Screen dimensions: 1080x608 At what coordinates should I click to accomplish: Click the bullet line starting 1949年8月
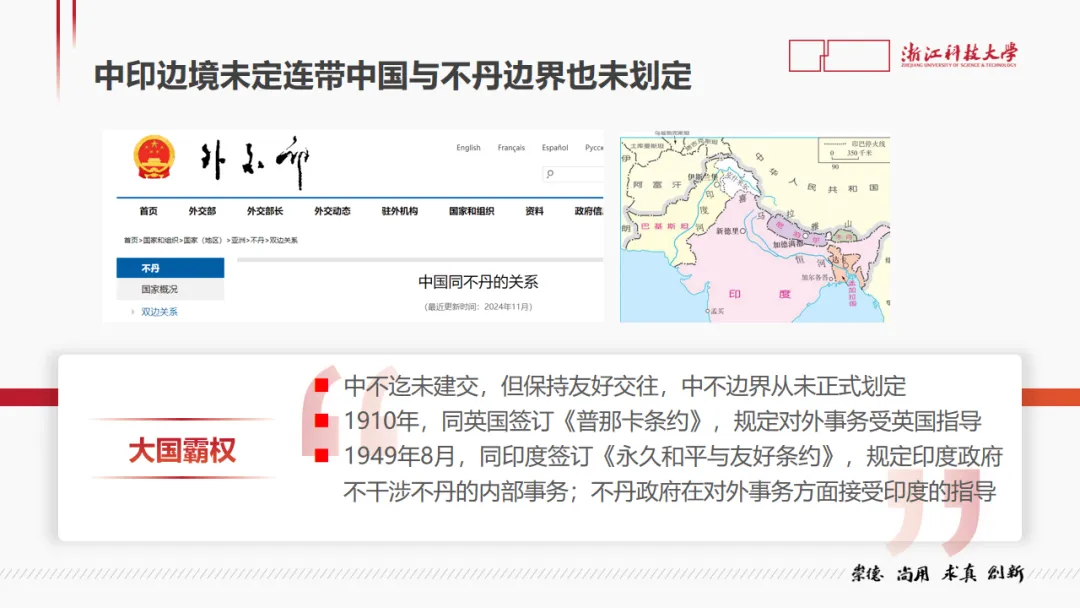[673, 456]
